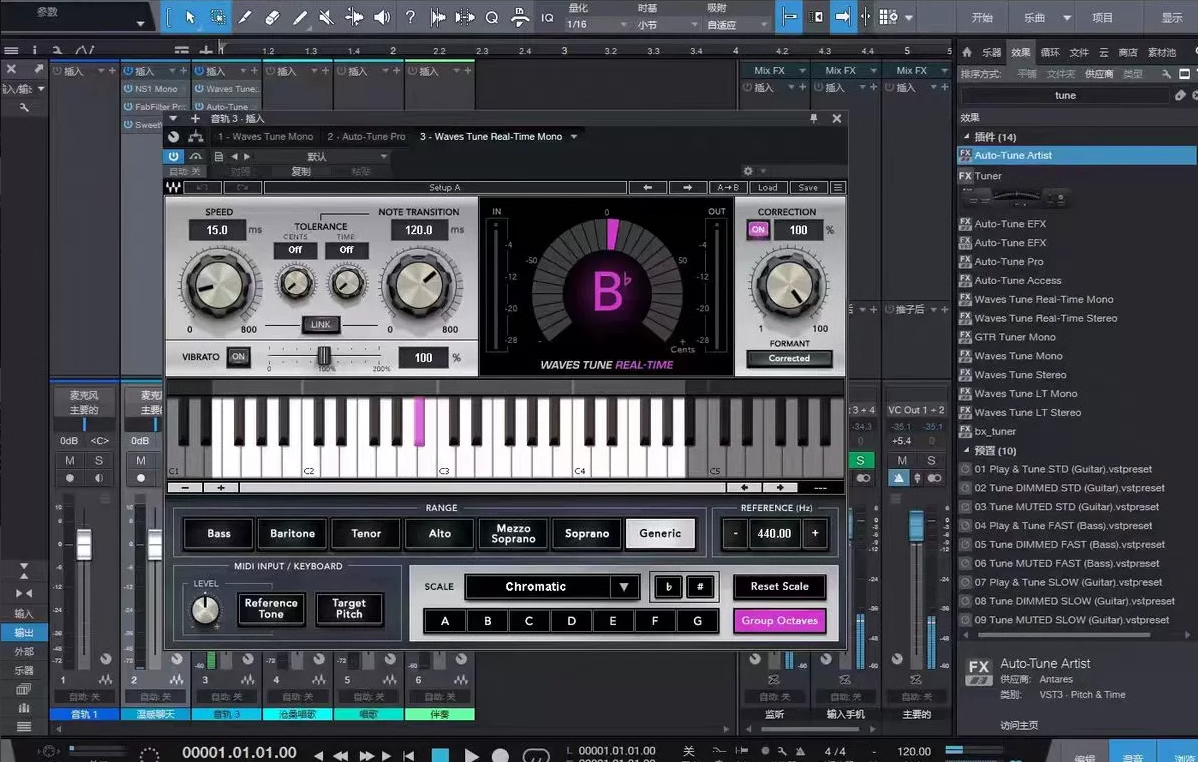This screenshot has height=762, width=1198.
Task: Click the plugin routing icon next to the tabs
Action: (196, 137)
